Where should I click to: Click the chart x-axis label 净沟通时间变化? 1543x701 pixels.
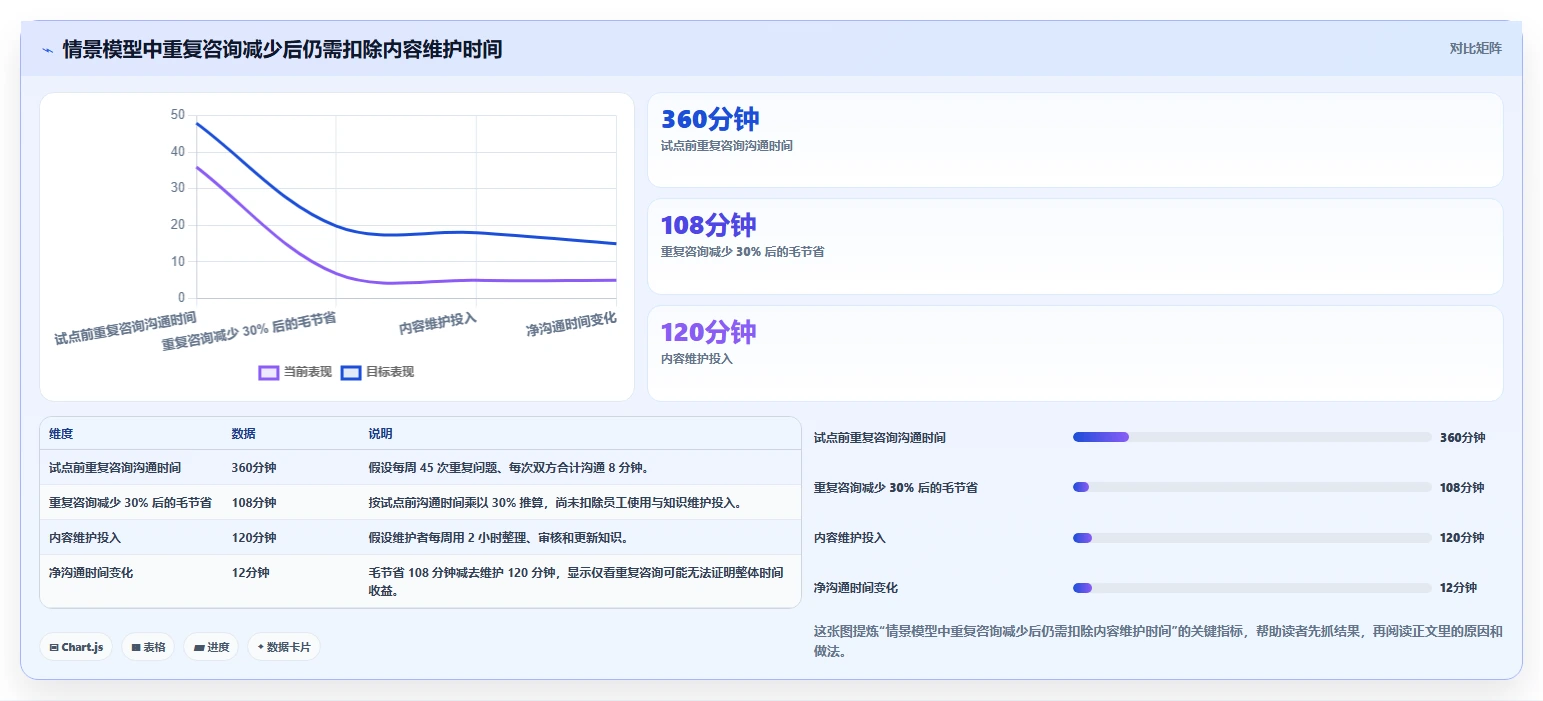point(571,323)
